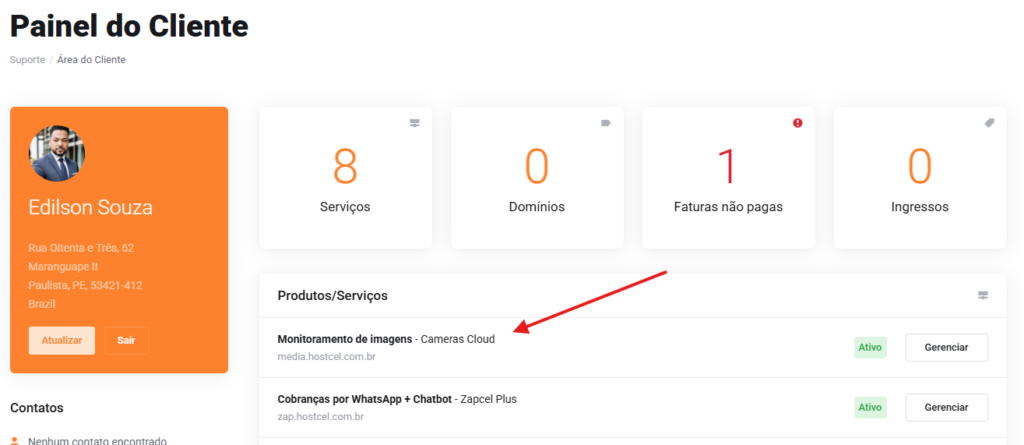Click the tag icon on Domínios card
This screenshot has height=445, width=1024.
(606, 123)
